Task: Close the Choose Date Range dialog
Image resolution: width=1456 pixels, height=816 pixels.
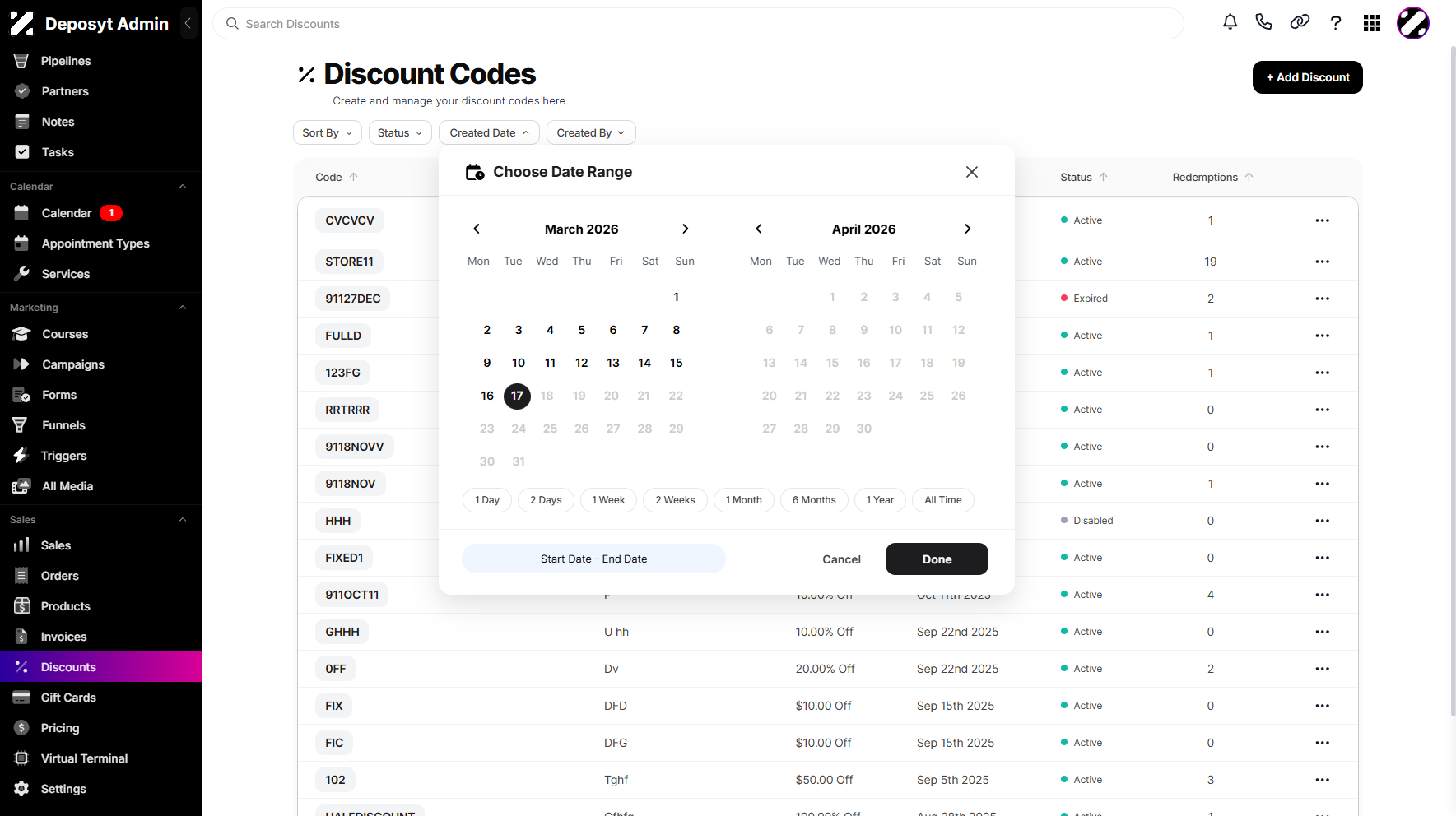Action: click(x=972, y=172)
